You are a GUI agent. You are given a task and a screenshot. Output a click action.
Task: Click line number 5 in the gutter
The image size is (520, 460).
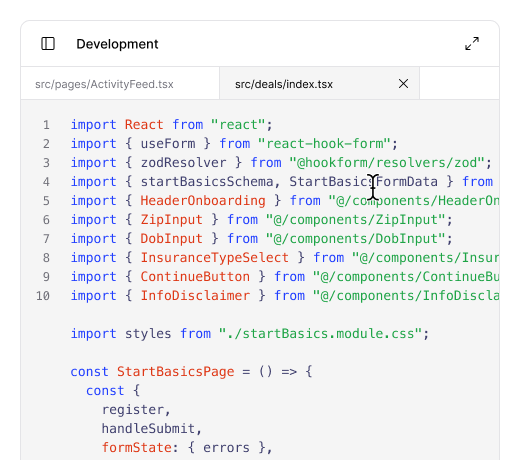(x=46, y=201)
